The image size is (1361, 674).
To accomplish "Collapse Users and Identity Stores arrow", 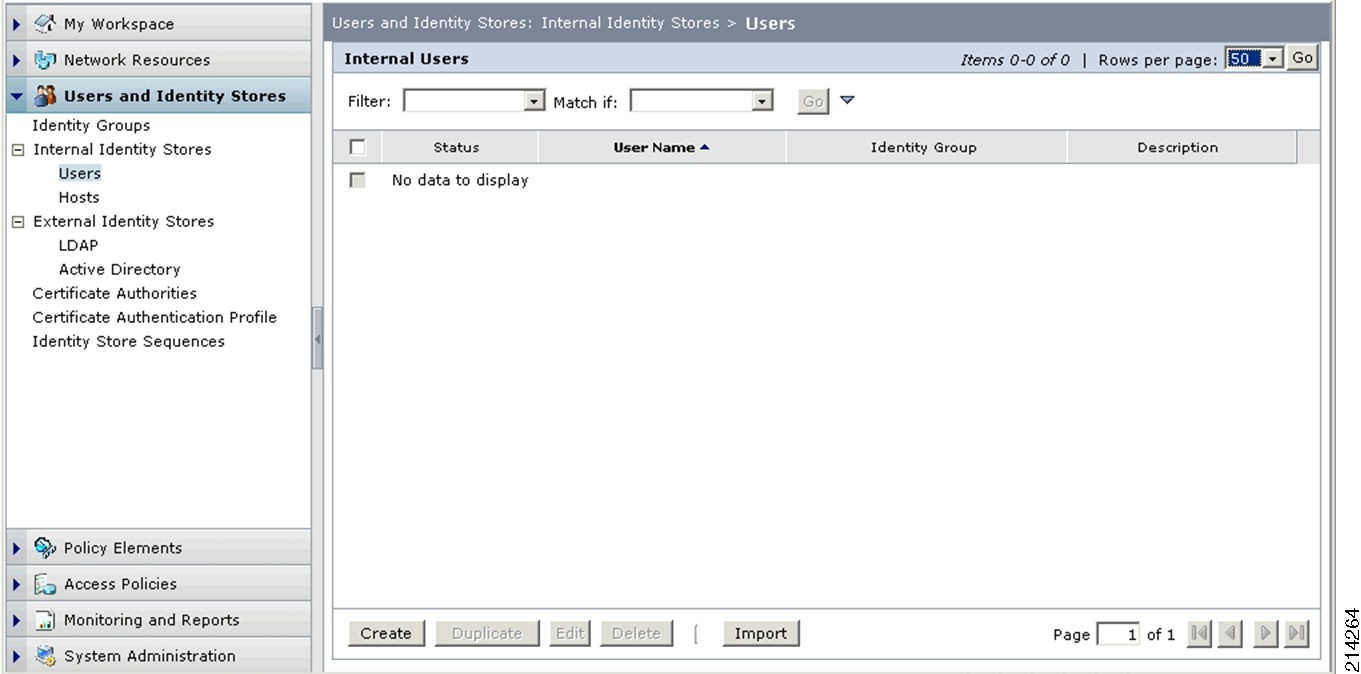I will [17, 97].
